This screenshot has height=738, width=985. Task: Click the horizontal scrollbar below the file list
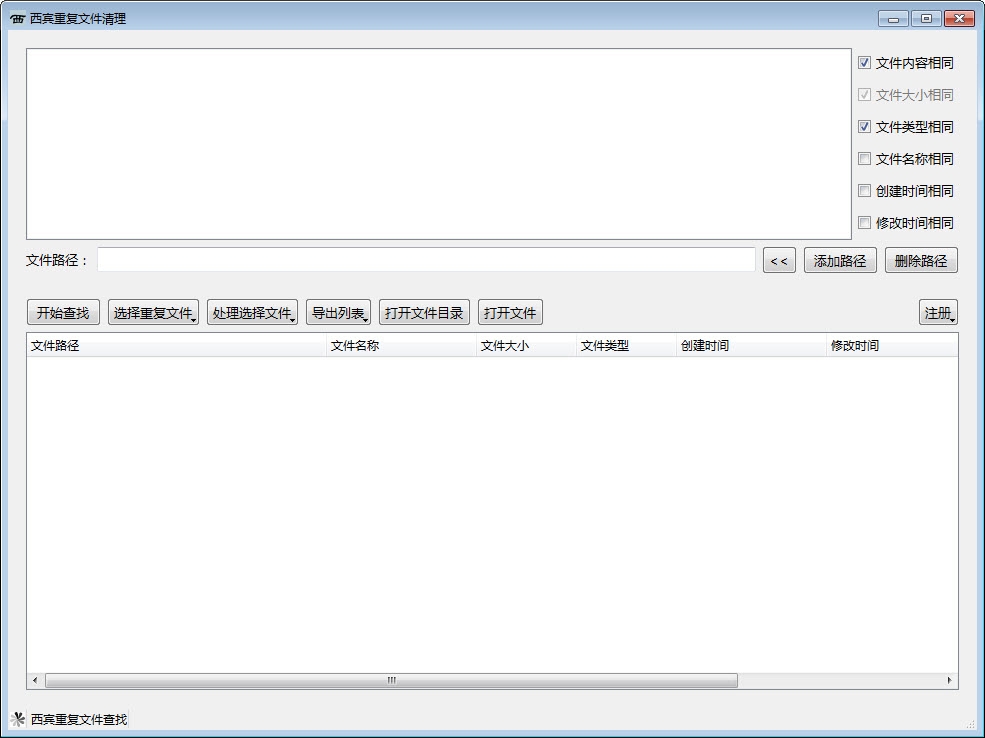point(390,680)
